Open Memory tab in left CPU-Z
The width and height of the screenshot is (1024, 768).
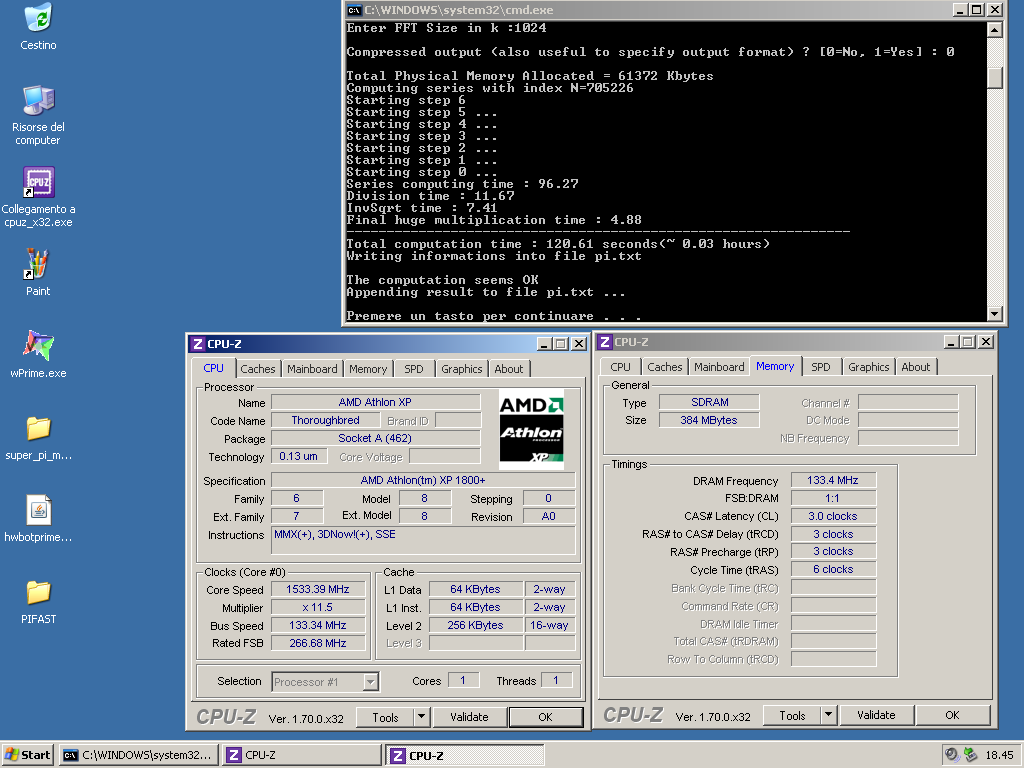pos(368,369)
